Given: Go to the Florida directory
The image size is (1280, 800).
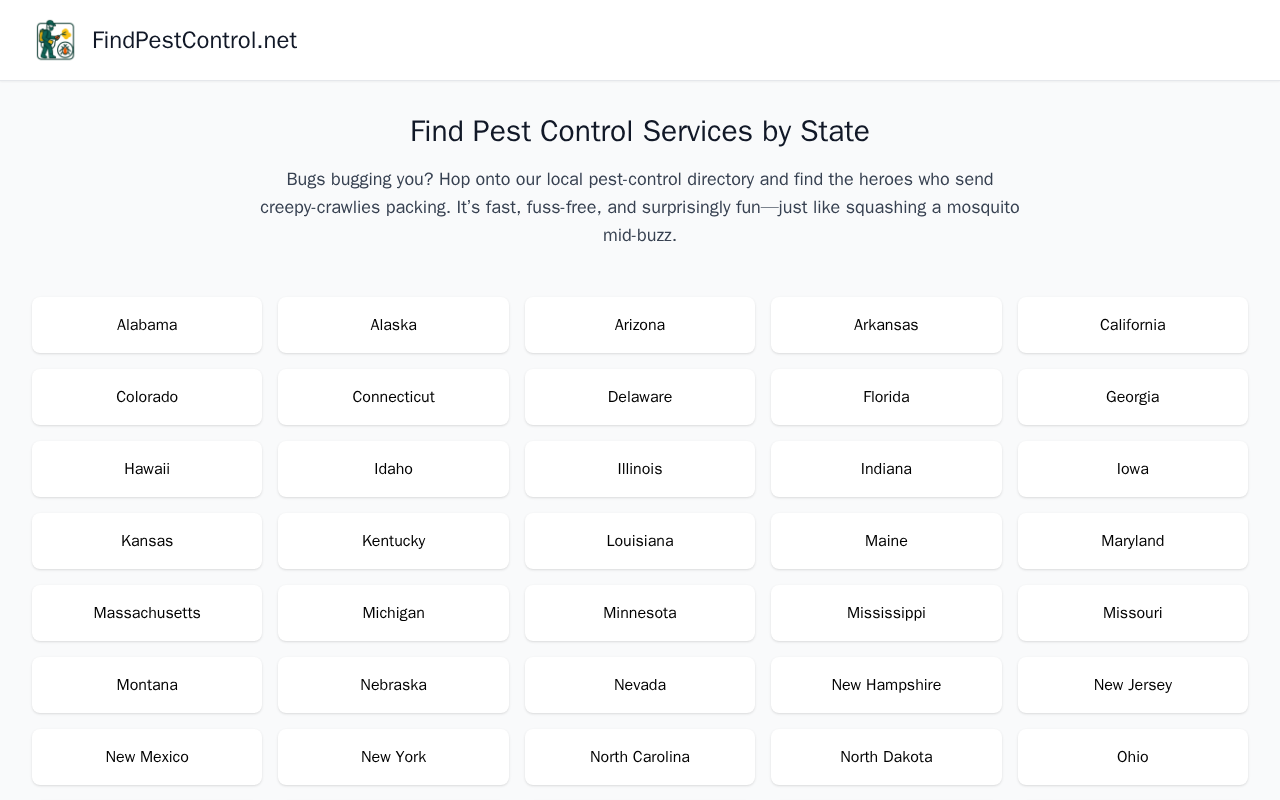Looking at the screenshot, I should click(886, 397).
